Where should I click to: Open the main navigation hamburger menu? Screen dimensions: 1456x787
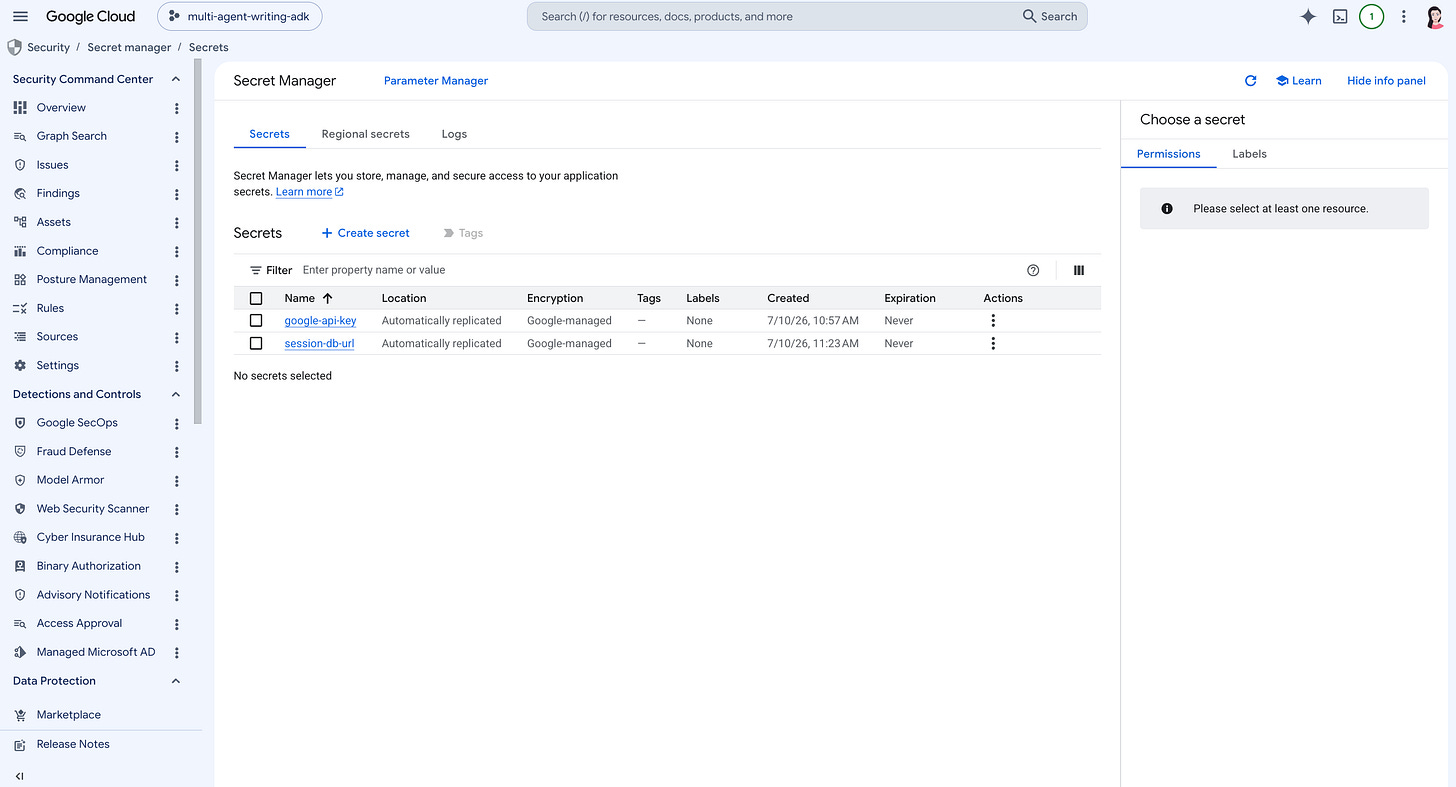click(20, 16)
